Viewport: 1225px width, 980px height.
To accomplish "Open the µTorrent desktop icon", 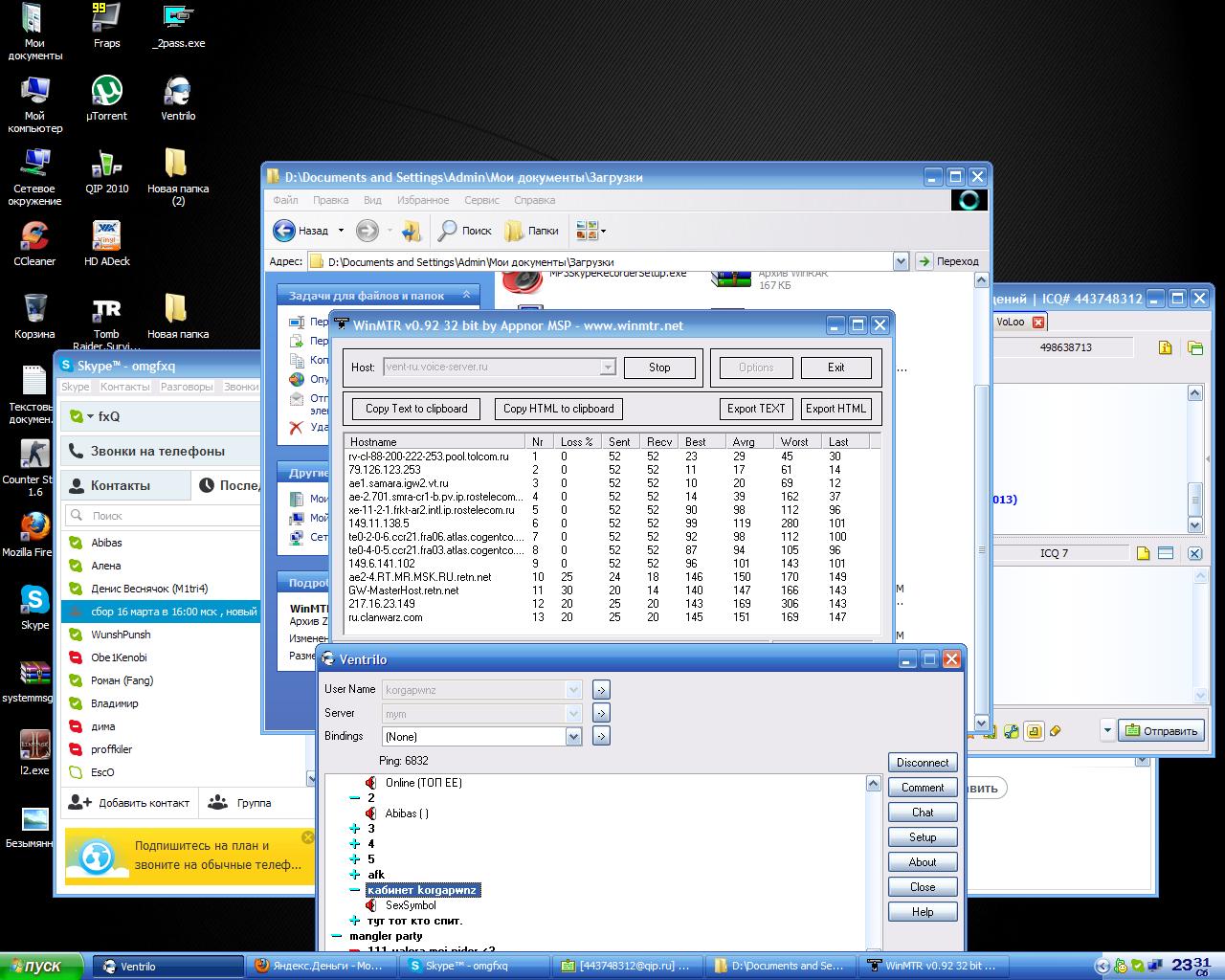I will [x=106, y=92].
